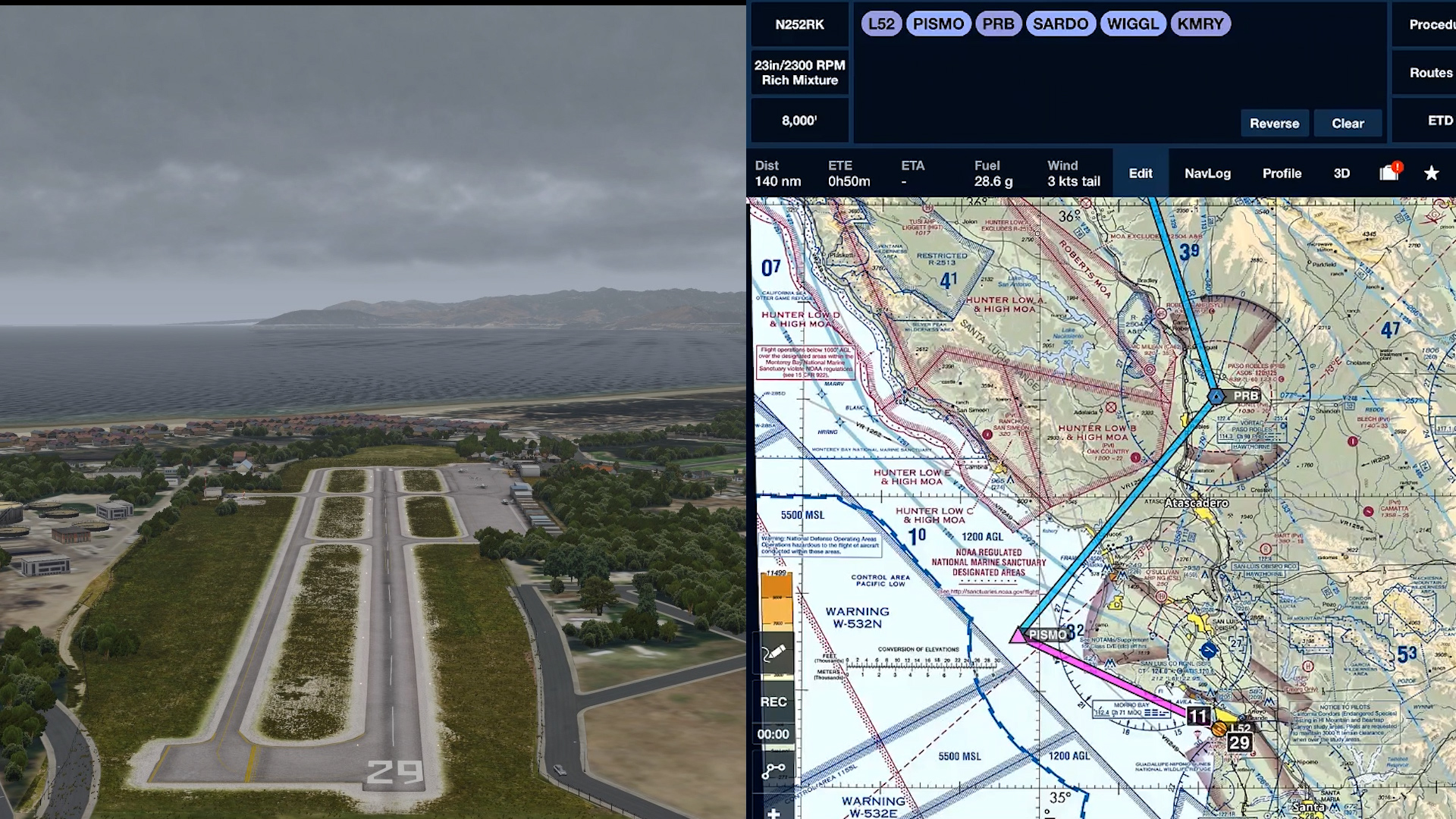1456x819 pixels.
Task: Tap the 00:00 flight timer on the map
Action: click(774, 733)
